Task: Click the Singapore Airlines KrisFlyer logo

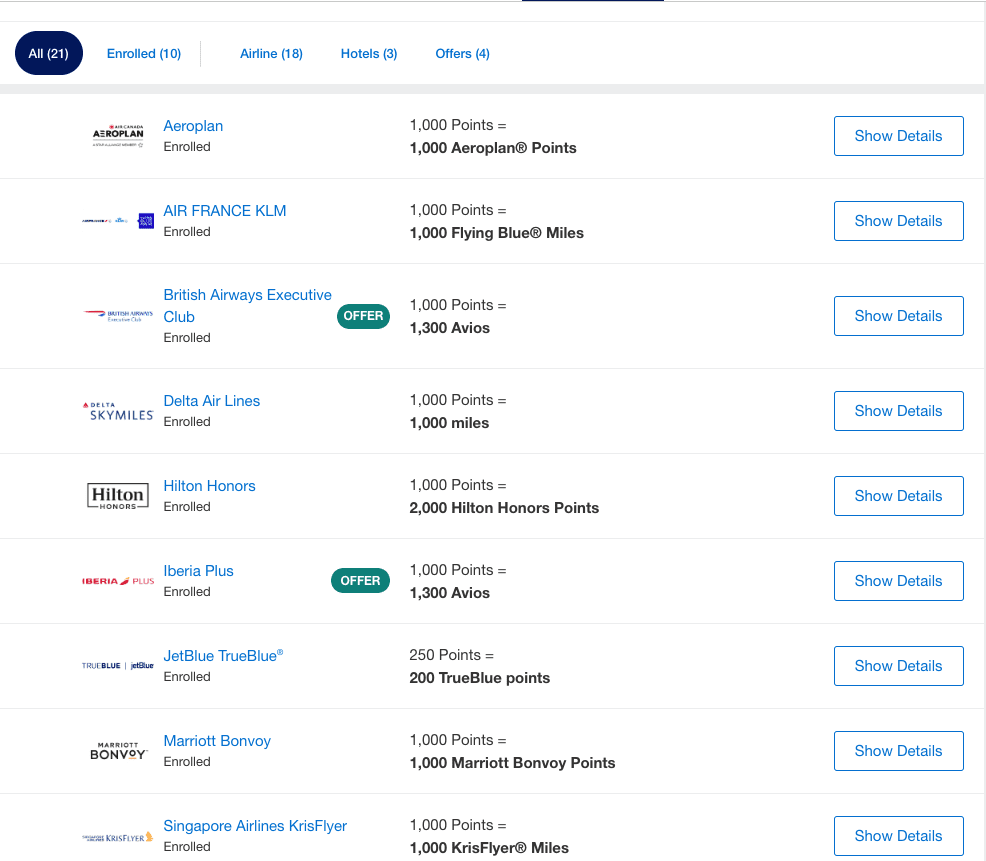Action: click(x=118, y=837)
